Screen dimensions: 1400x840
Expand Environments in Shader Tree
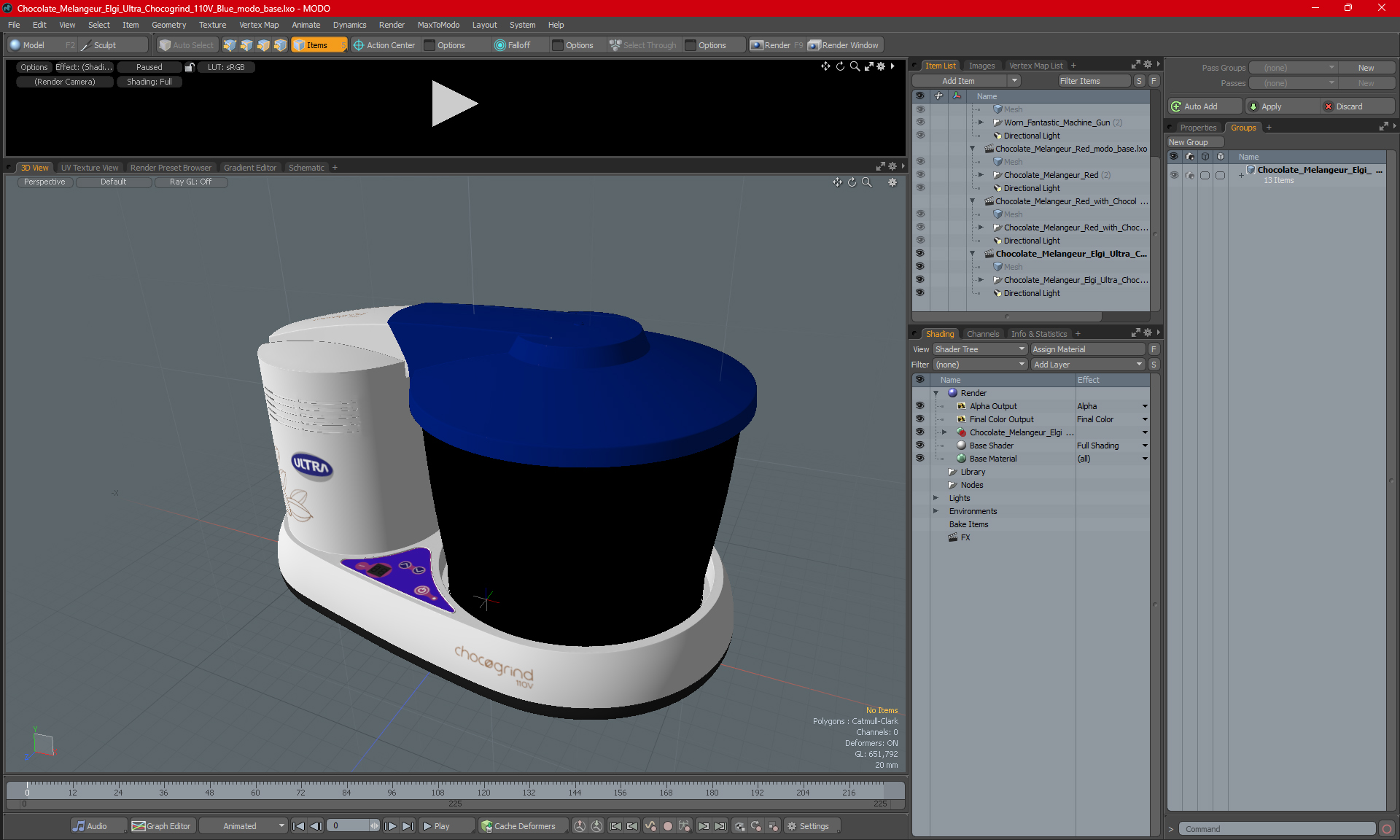point(936,511)
